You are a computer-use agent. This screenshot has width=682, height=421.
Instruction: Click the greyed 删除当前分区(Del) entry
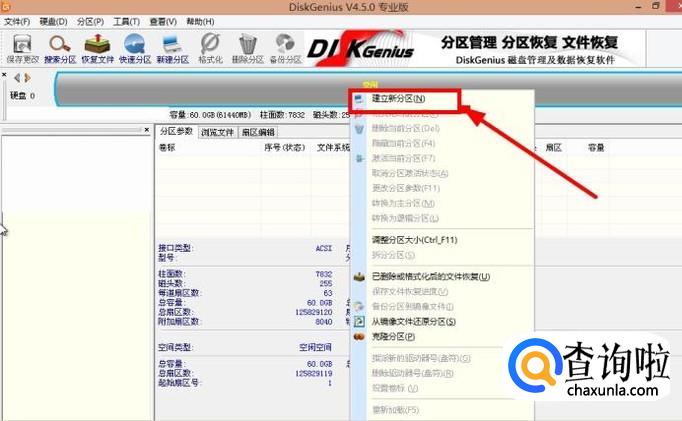coord(405,129)
